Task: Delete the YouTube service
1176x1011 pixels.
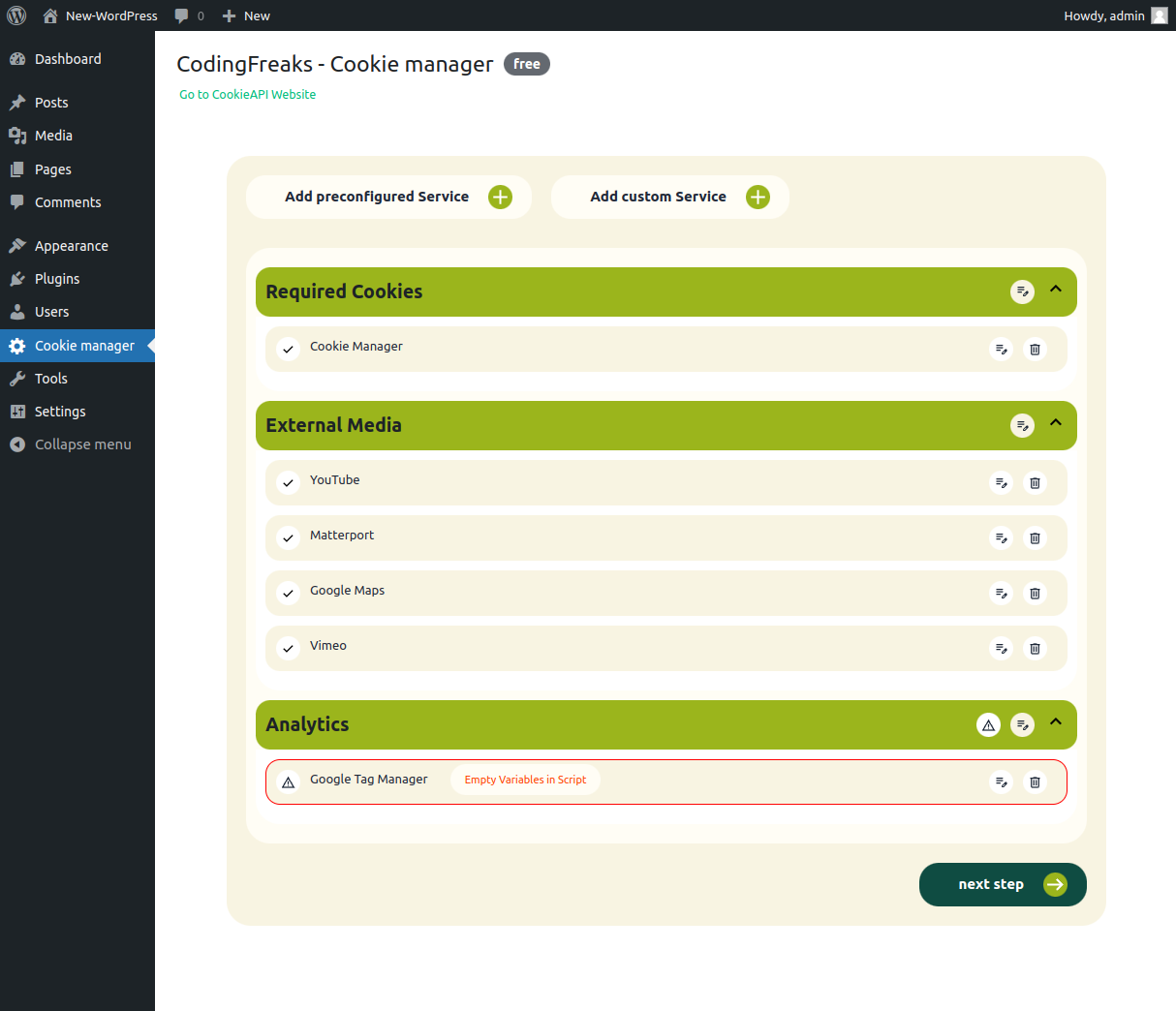Action: click(x=1035, y=483)
